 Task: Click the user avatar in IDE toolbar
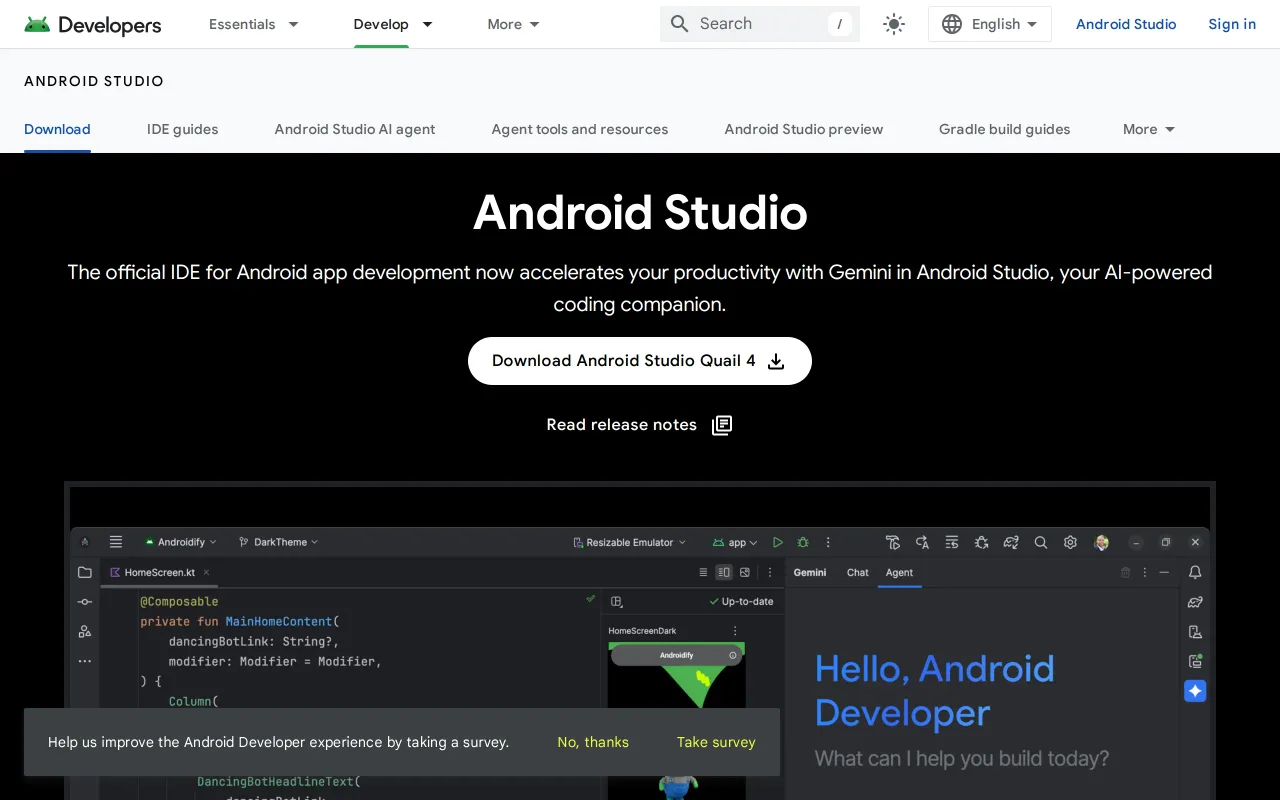pyautogui.click(x=1102, y=542)
